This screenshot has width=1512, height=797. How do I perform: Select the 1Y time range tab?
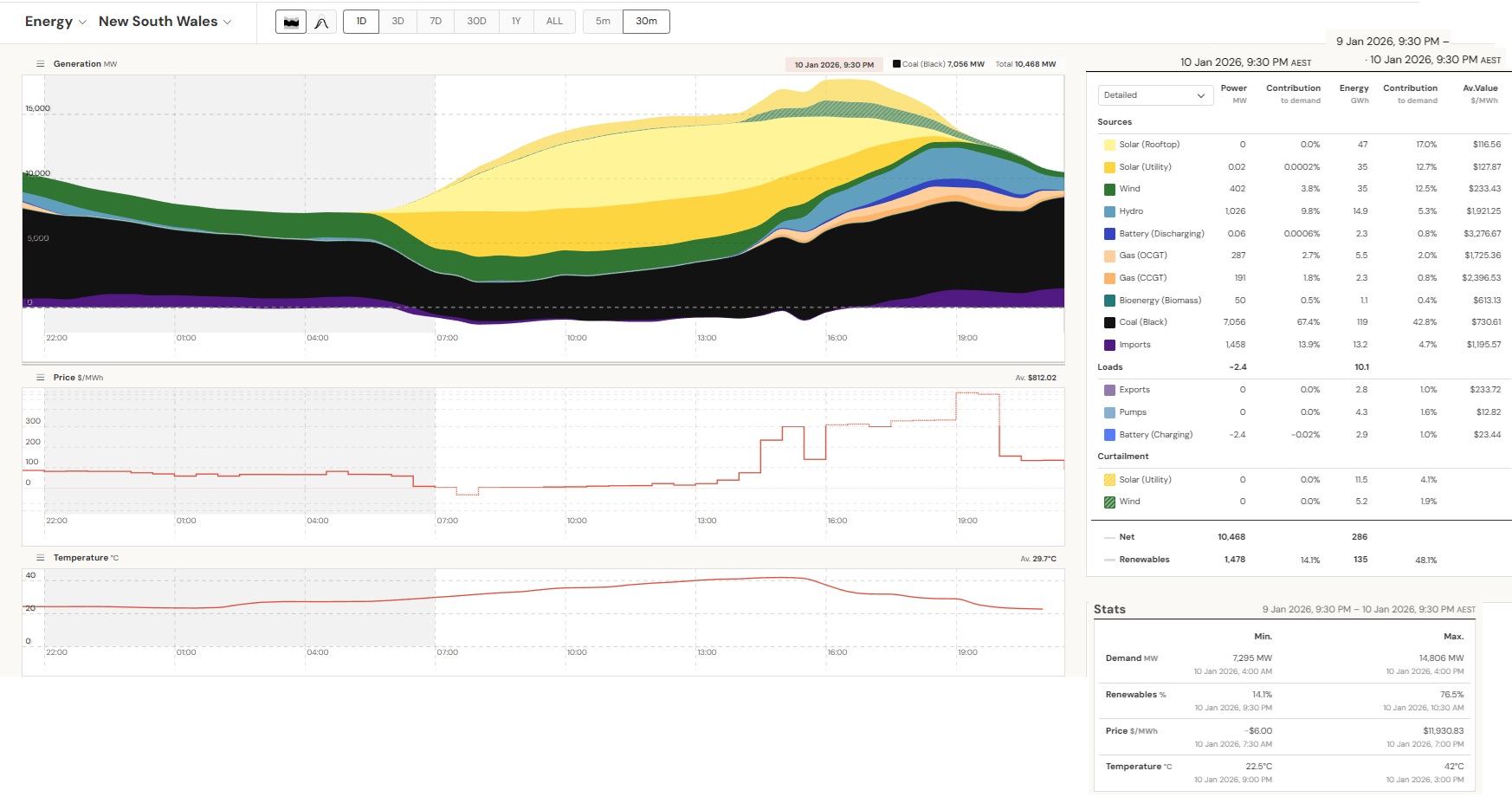click(x=516, y=22)
